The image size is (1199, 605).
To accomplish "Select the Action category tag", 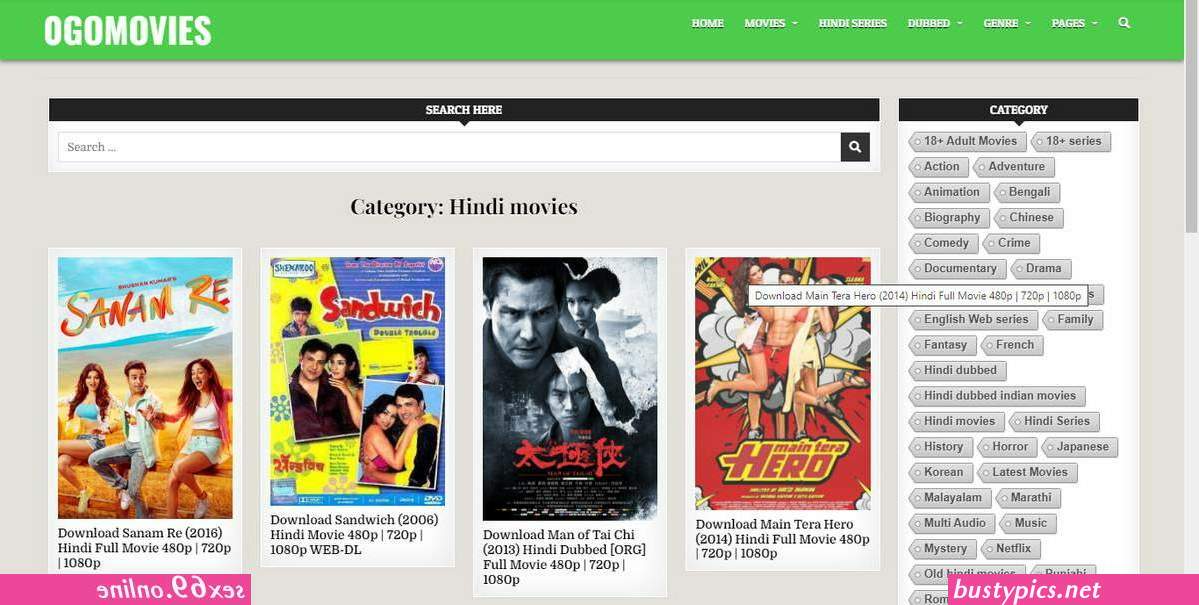I will (x=939, y=167).
